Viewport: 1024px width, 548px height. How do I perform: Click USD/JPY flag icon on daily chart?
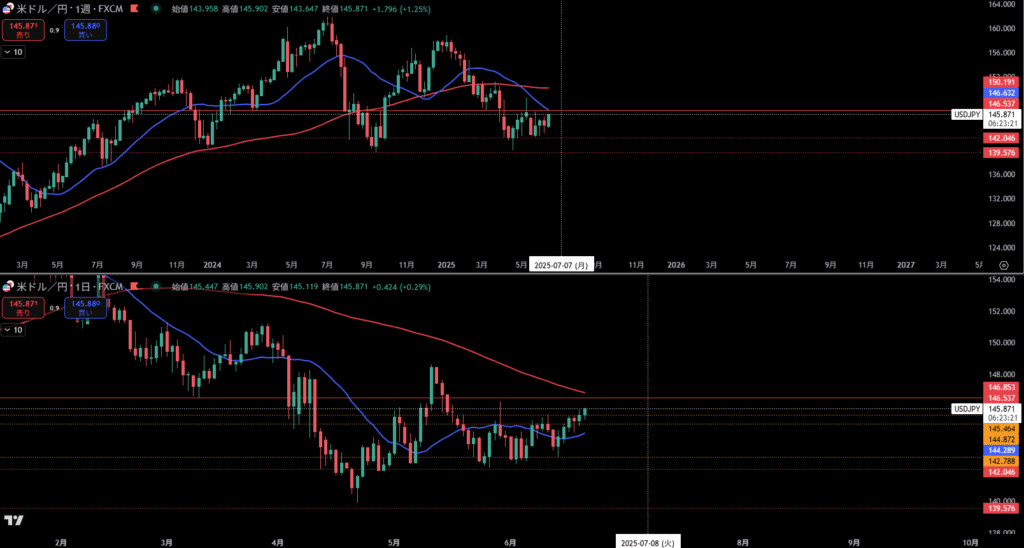pyautogui.click(x=8, y=286)
